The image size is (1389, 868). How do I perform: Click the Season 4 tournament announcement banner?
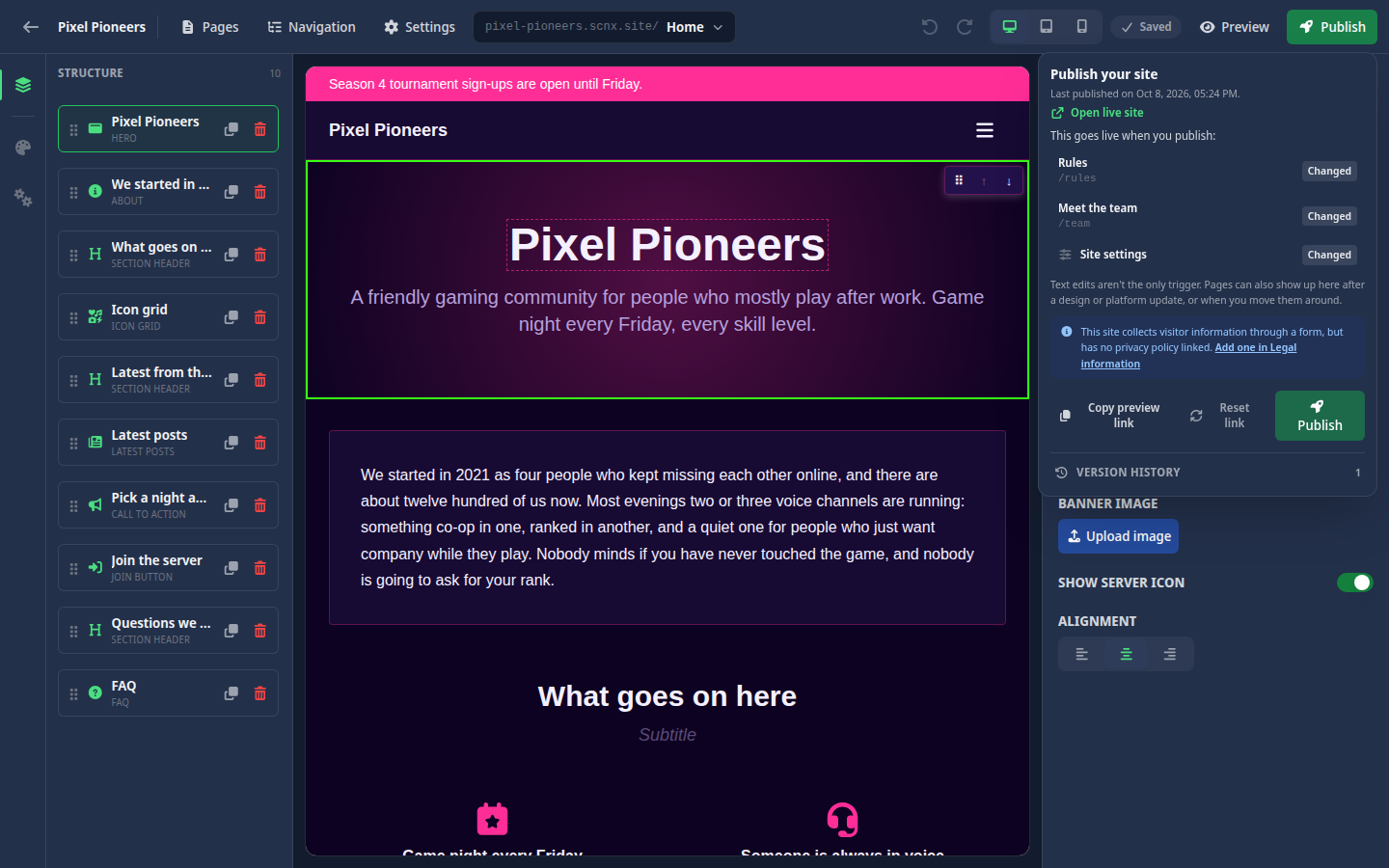tap(667, 84)
